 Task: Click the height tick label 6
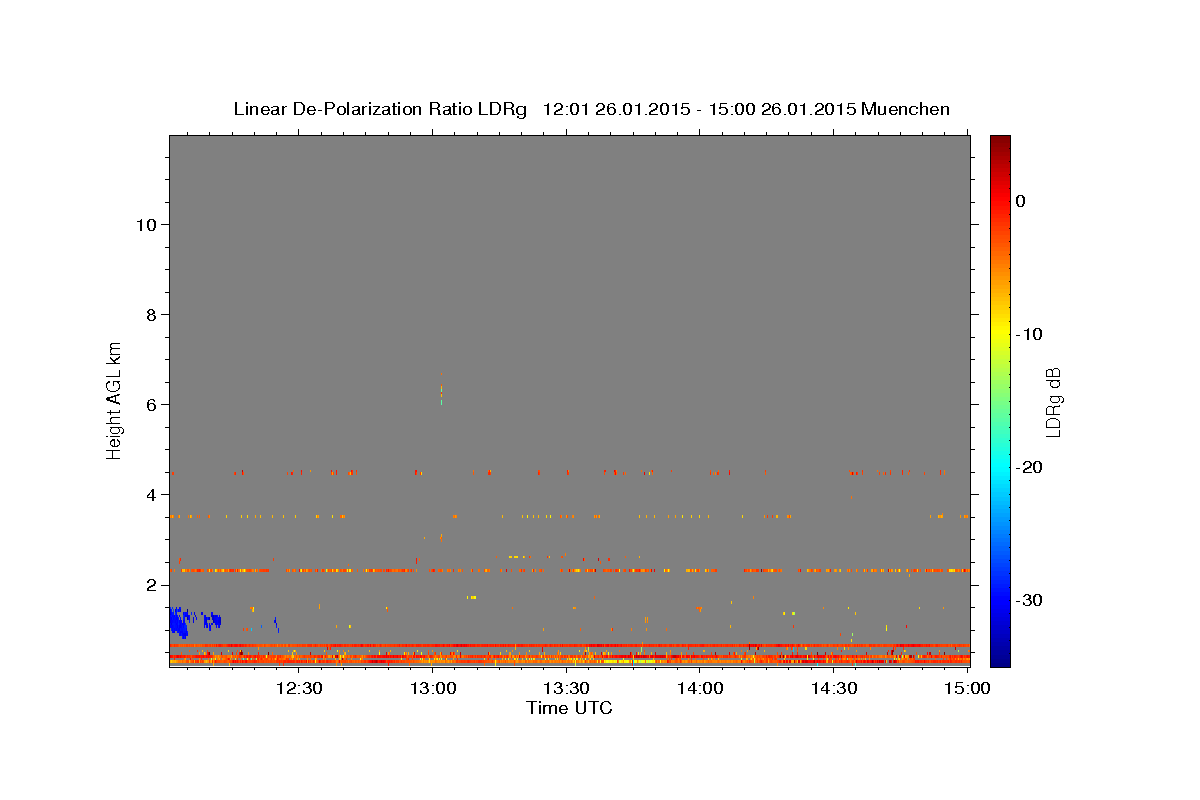coord(149,404)
